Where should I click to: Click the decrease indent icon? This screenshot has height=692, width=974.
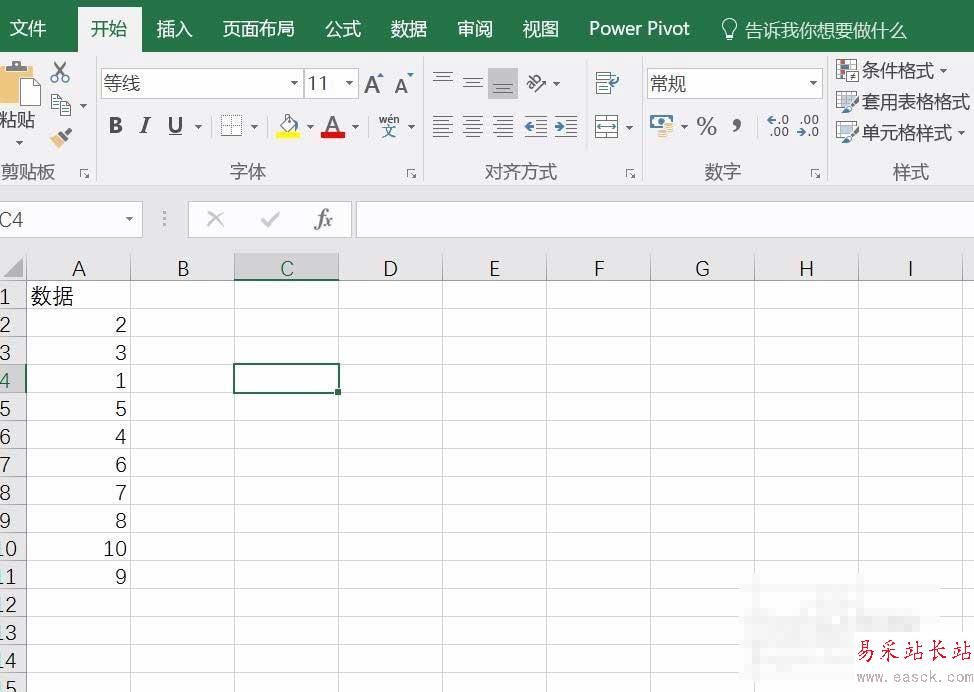535,127
